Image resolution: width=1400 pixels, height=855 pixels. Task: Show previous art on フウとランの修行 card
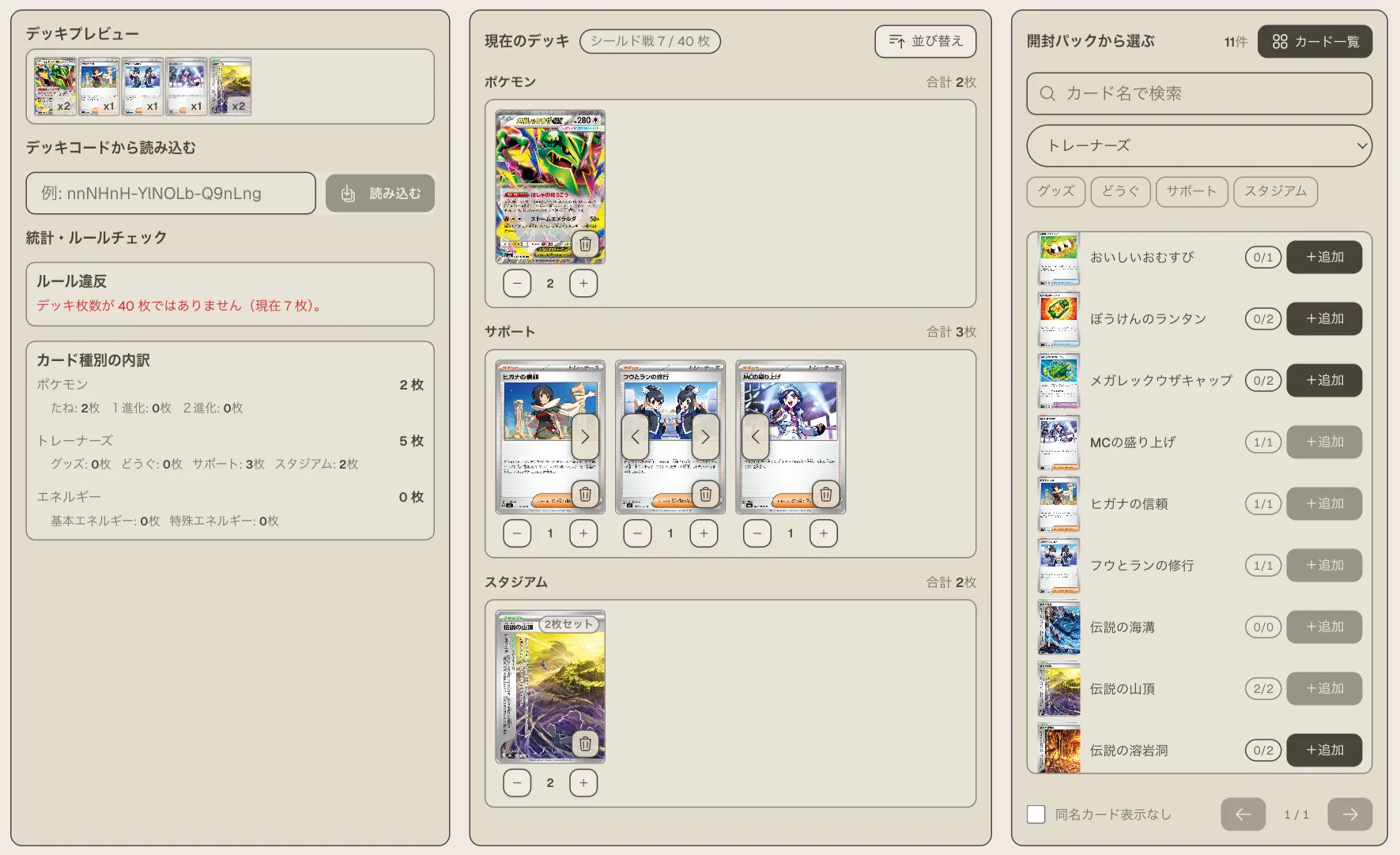(636, 436)
